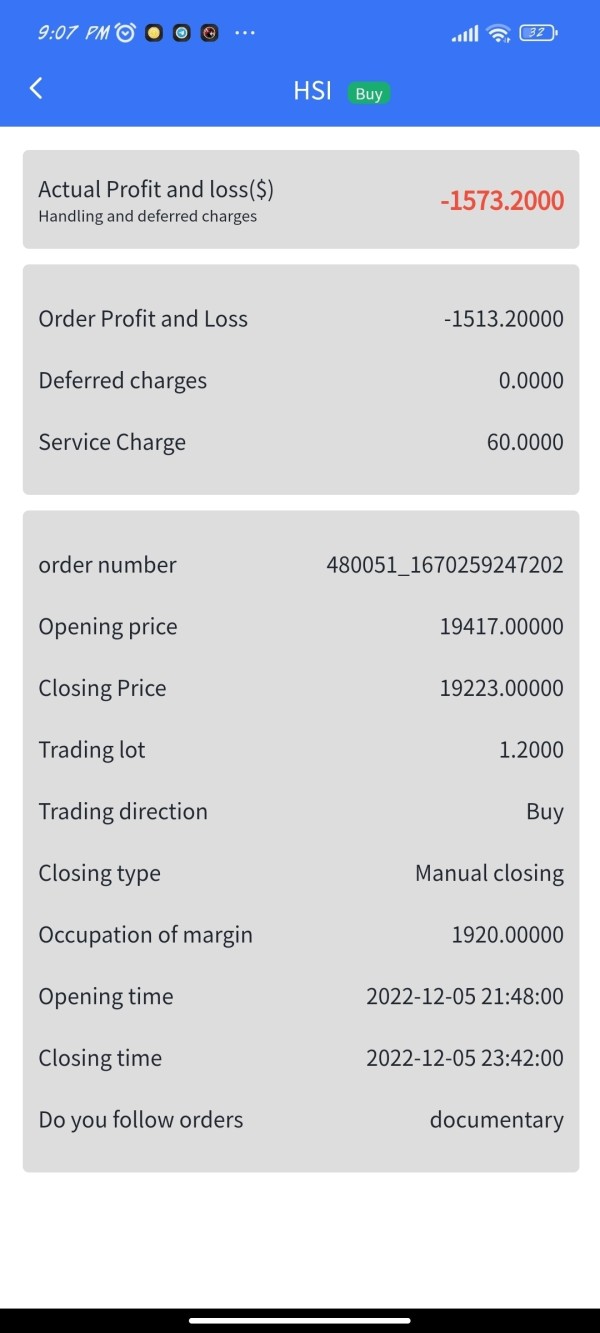Tap the back arrow in header

36,89
